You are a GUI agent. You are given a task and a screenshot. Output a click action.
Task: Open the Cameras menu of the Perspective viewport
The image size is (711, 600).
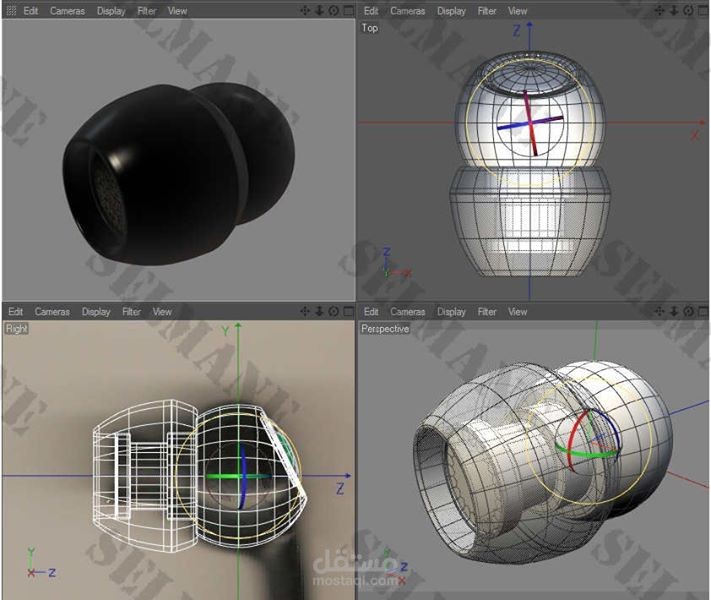pos(408,312)
